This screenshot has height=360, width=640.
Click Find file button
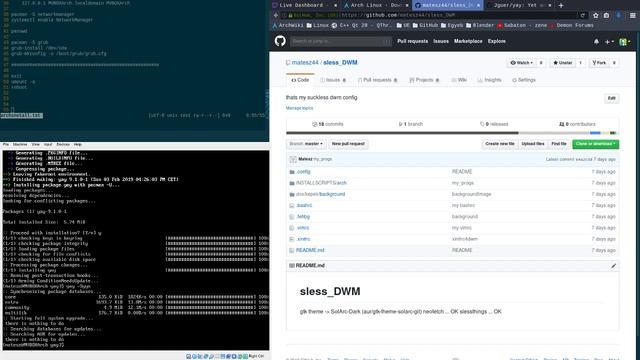559,144
